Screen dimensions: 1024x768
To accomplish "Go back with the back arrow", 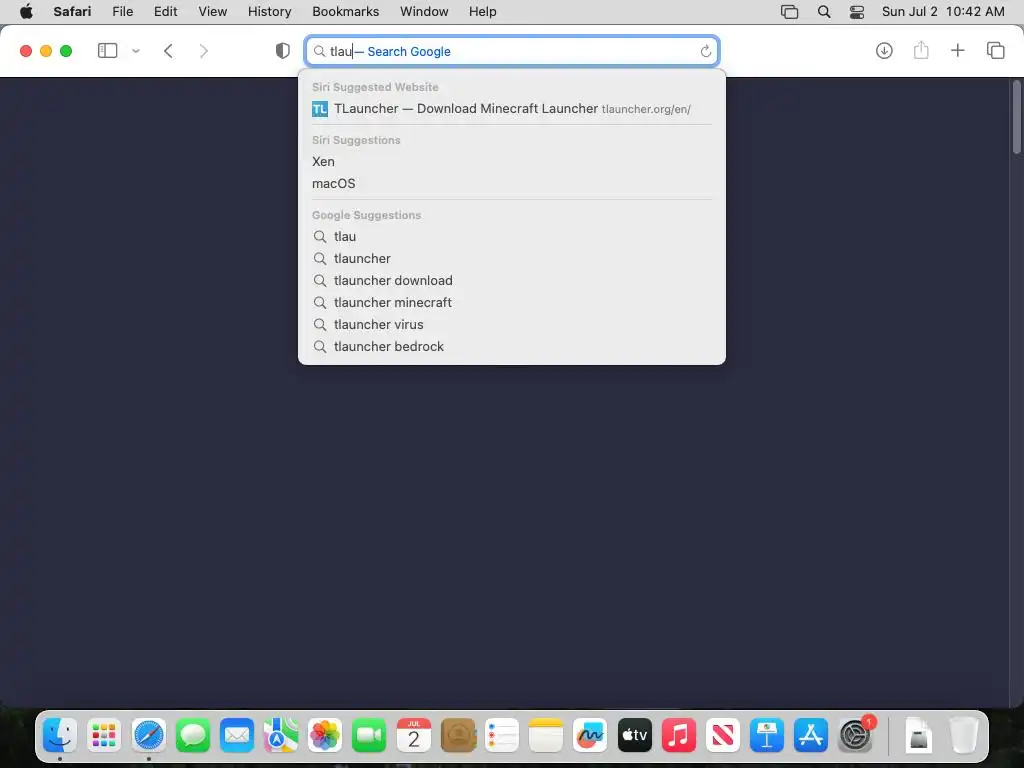I will (x=168, y=51).
